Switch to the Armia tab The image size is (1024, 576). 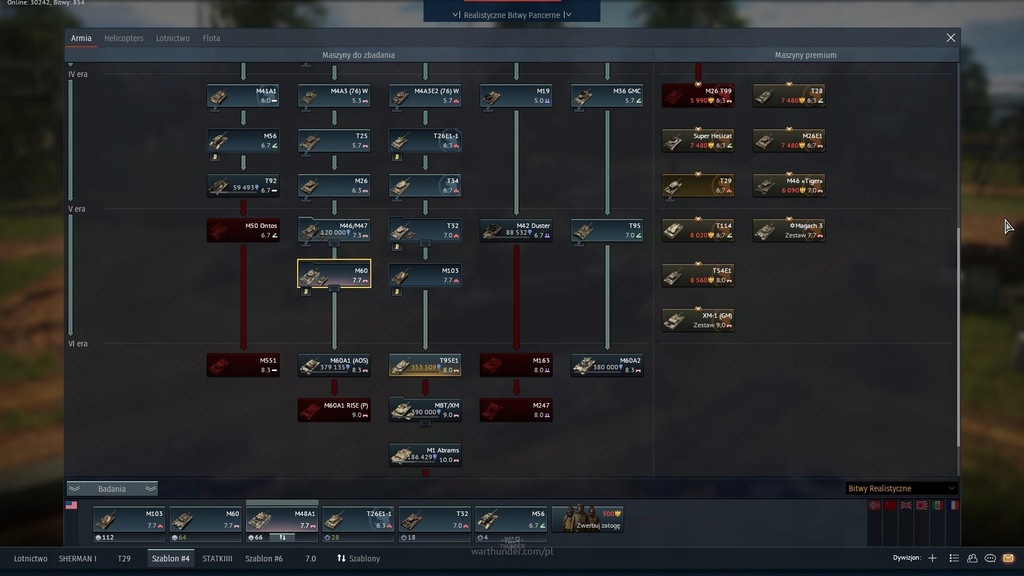tap(81, 38)
